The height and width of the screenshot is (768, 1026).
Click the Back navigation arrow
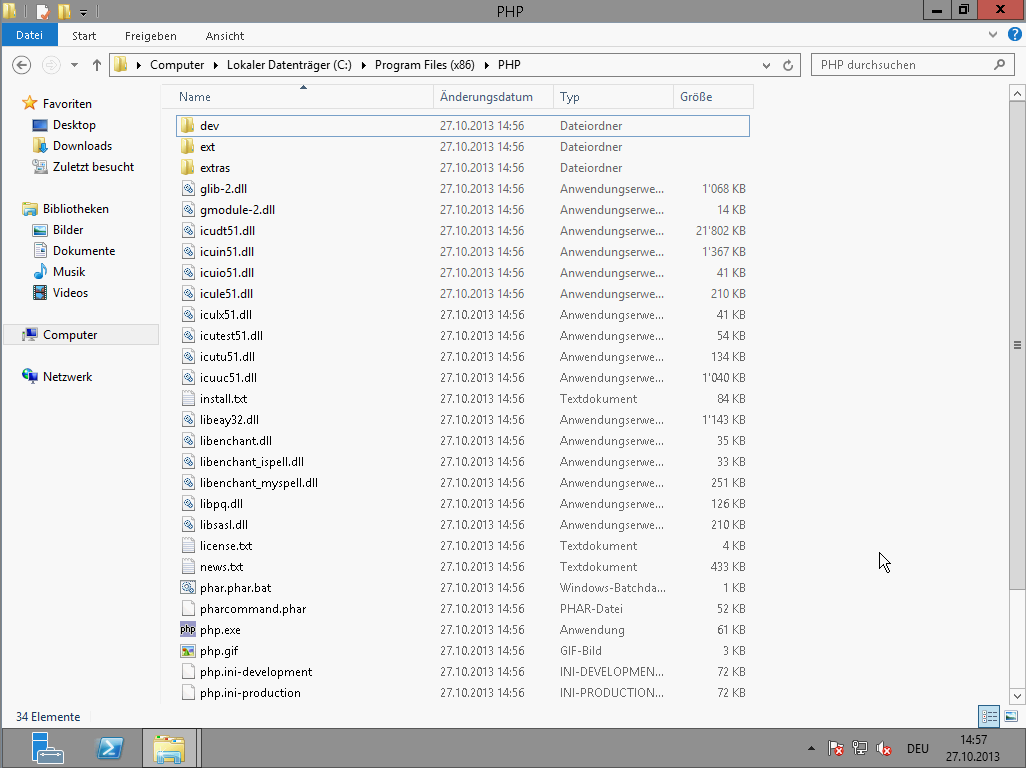(x=22, y=65)
